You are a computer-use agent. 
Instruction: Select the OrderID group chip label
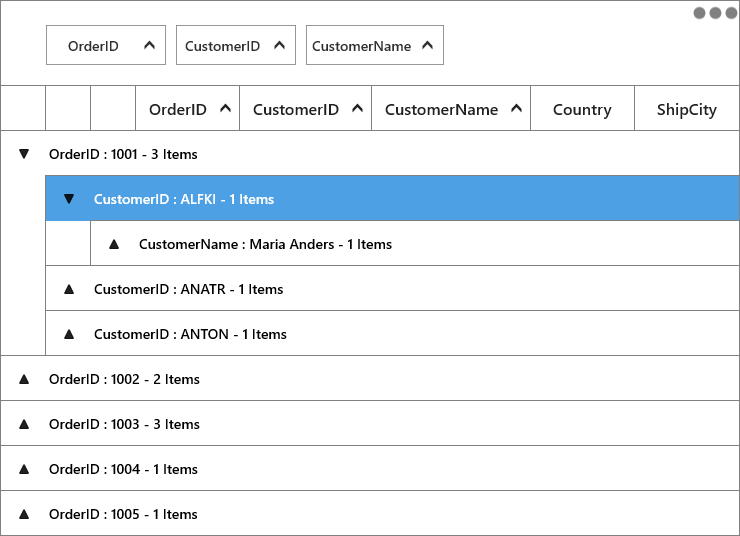click(93, 46)
